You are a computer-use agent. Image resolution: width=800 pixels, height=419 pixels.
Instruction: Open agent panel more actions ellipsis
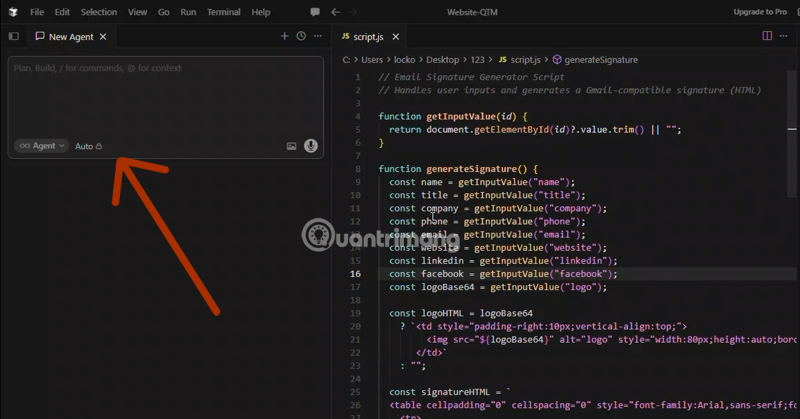pyautogui.click(x=318, y=36)
